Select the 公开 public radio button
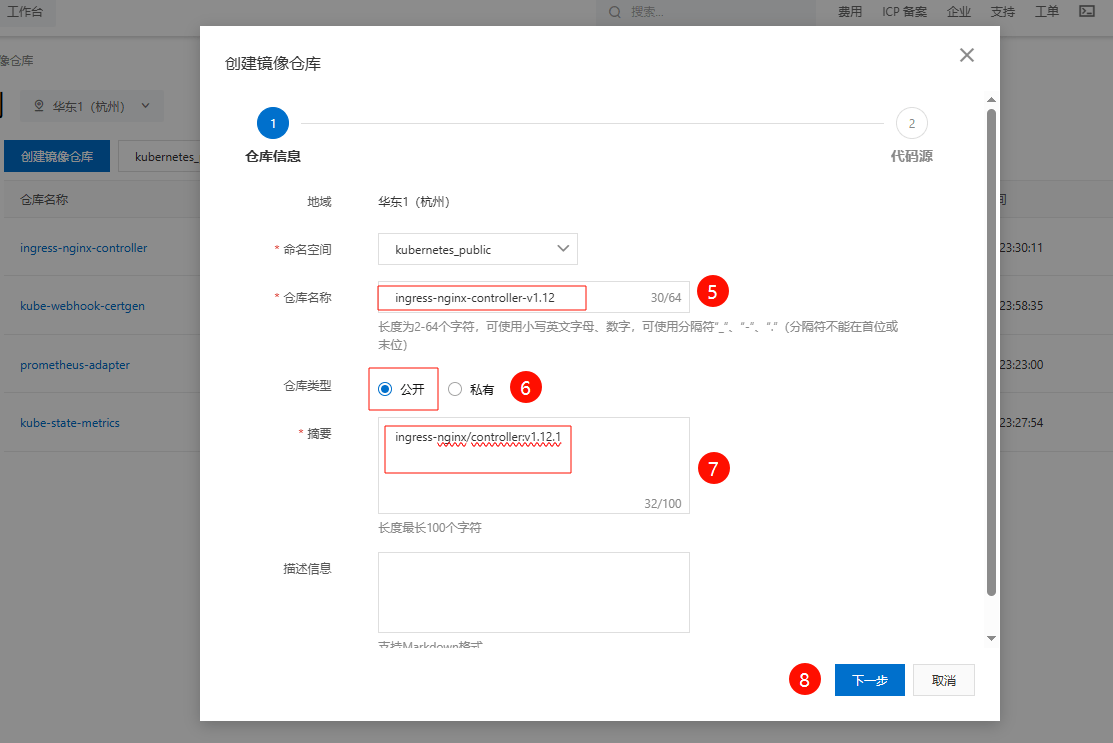The image size is (1113, 743). pos(385,389)
